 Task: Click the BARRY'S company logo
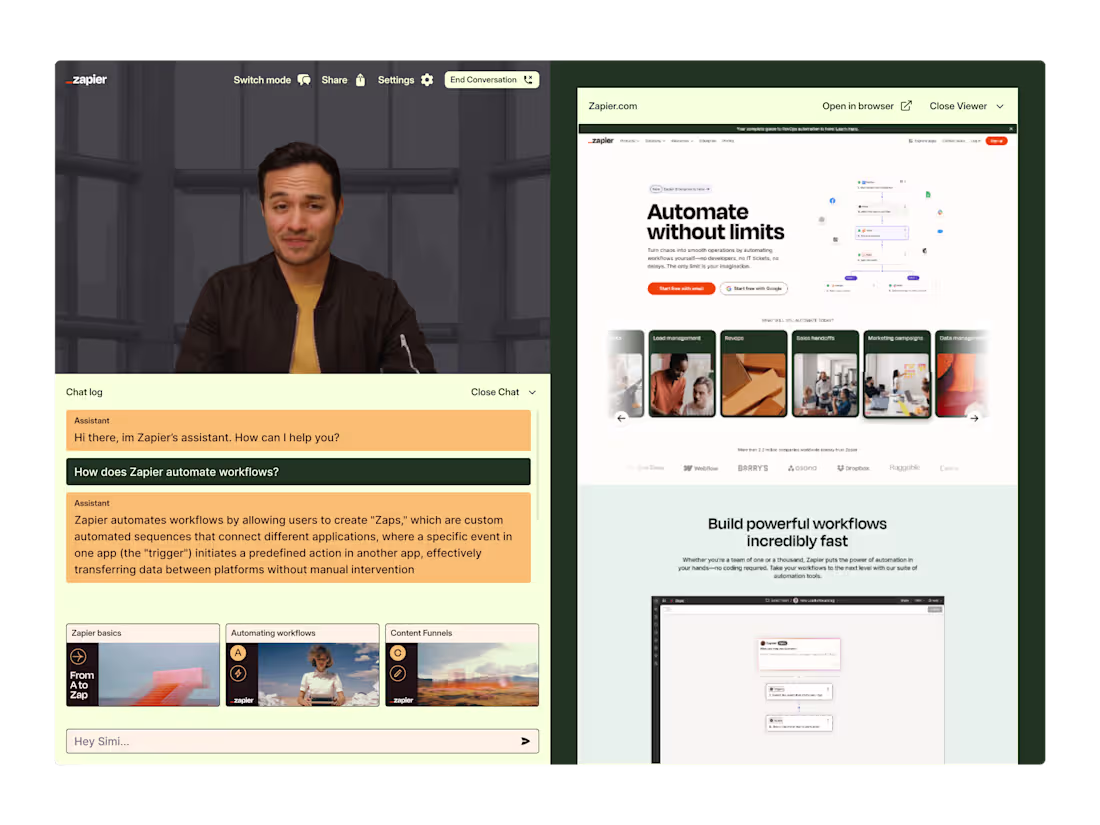point(753,468)
